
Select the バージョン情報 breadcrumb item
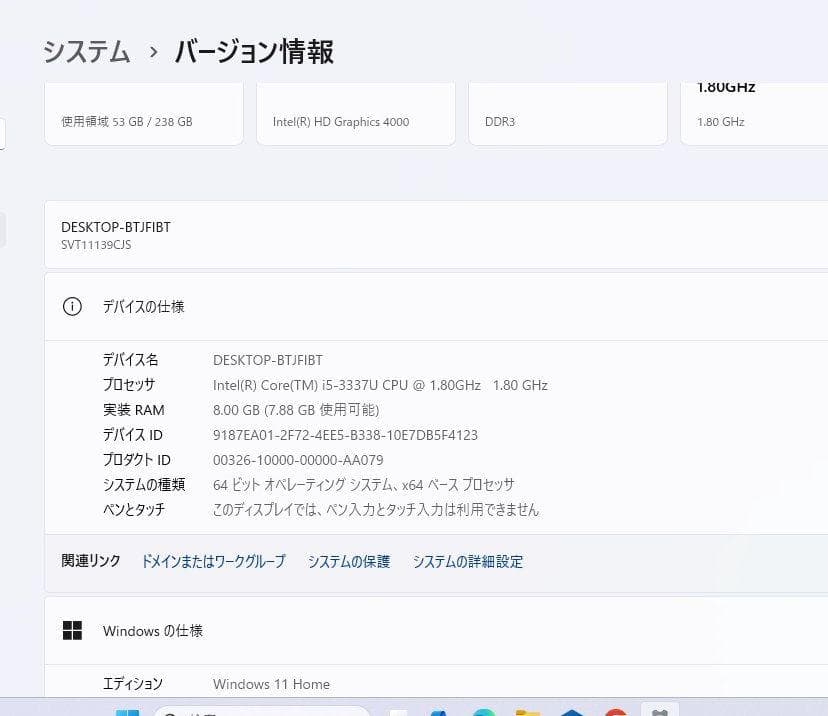(253, 53)
